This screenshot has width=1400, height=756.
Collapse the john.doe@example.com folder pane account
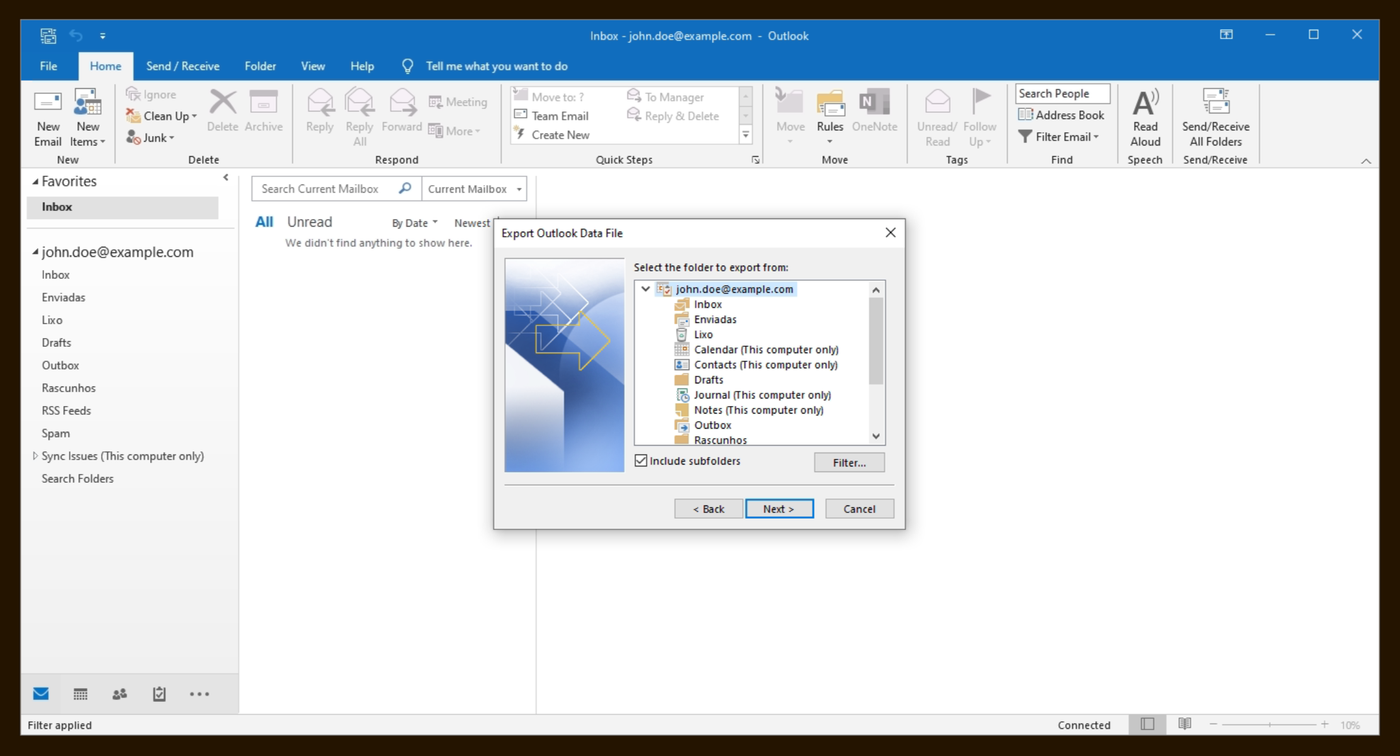(36, 253)
